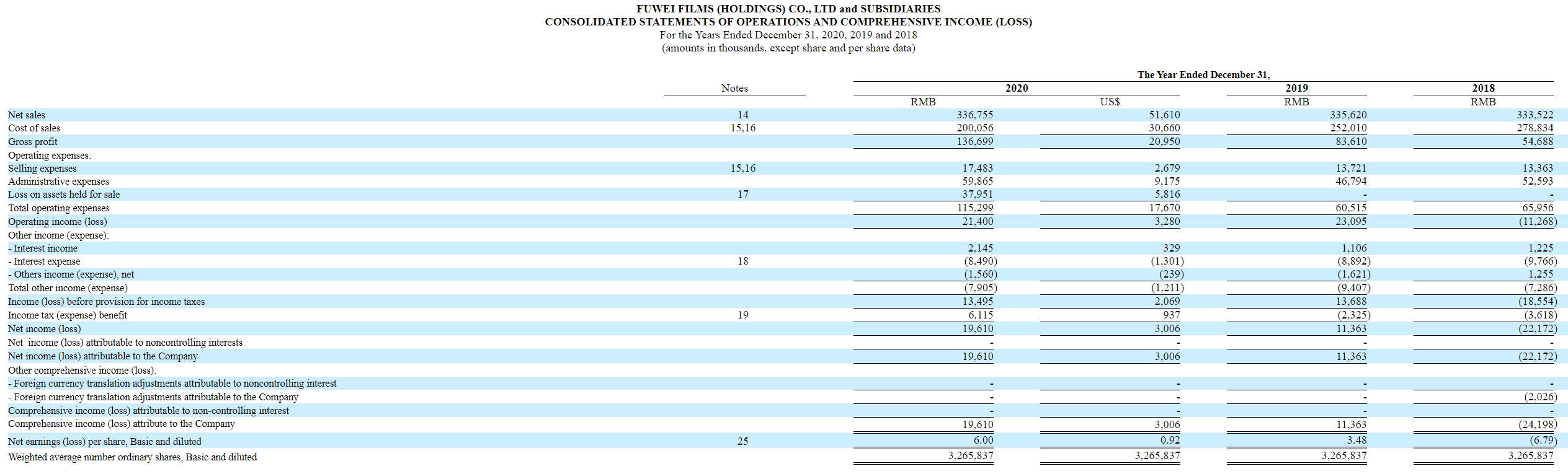Click earnings per share value '6.00'
Screen dimensions: 1568x474
[x=984, y=441]
